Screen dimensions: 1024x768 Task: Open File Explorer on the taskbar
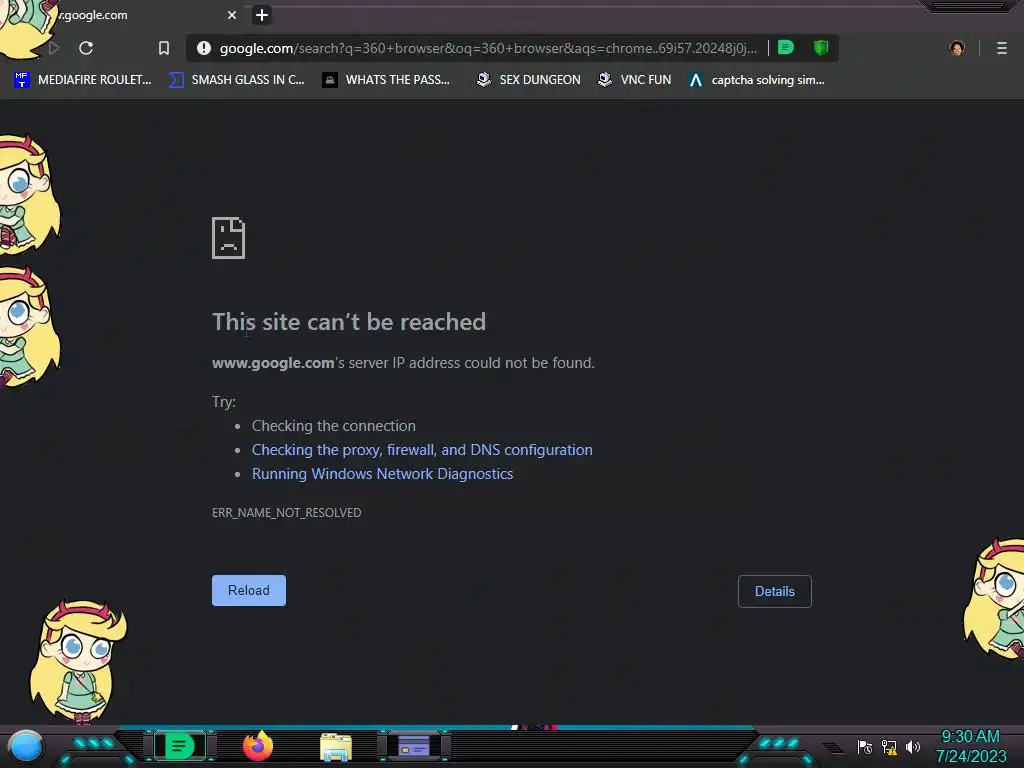(x=336, y=746)
